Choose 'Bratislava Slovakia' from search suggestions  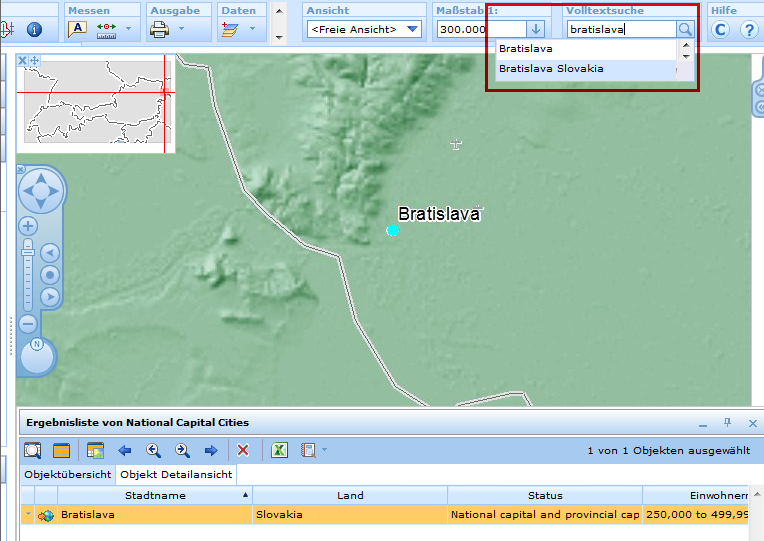pyautogui.click(x=551, y=69)
